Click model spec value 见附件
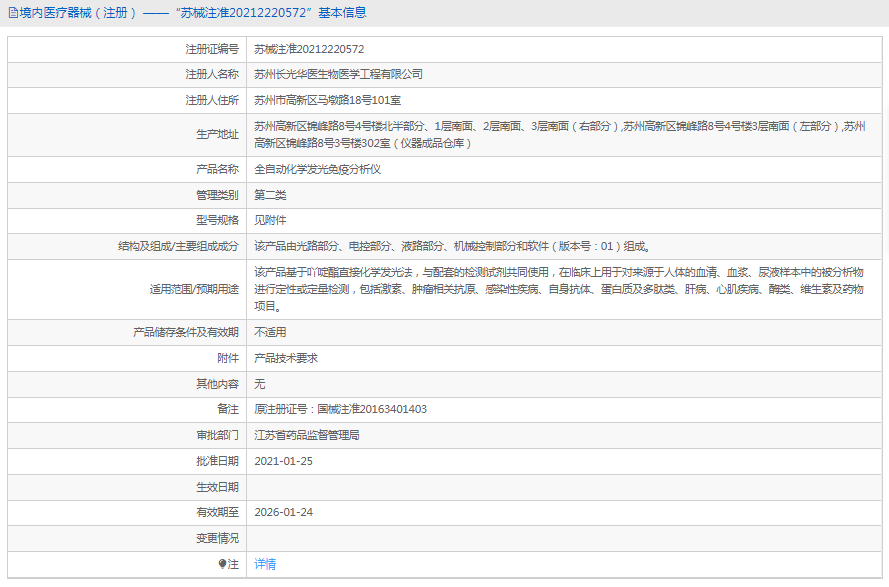Image resolution: width=889 pixels, height=587 pixels. point(270,220)
